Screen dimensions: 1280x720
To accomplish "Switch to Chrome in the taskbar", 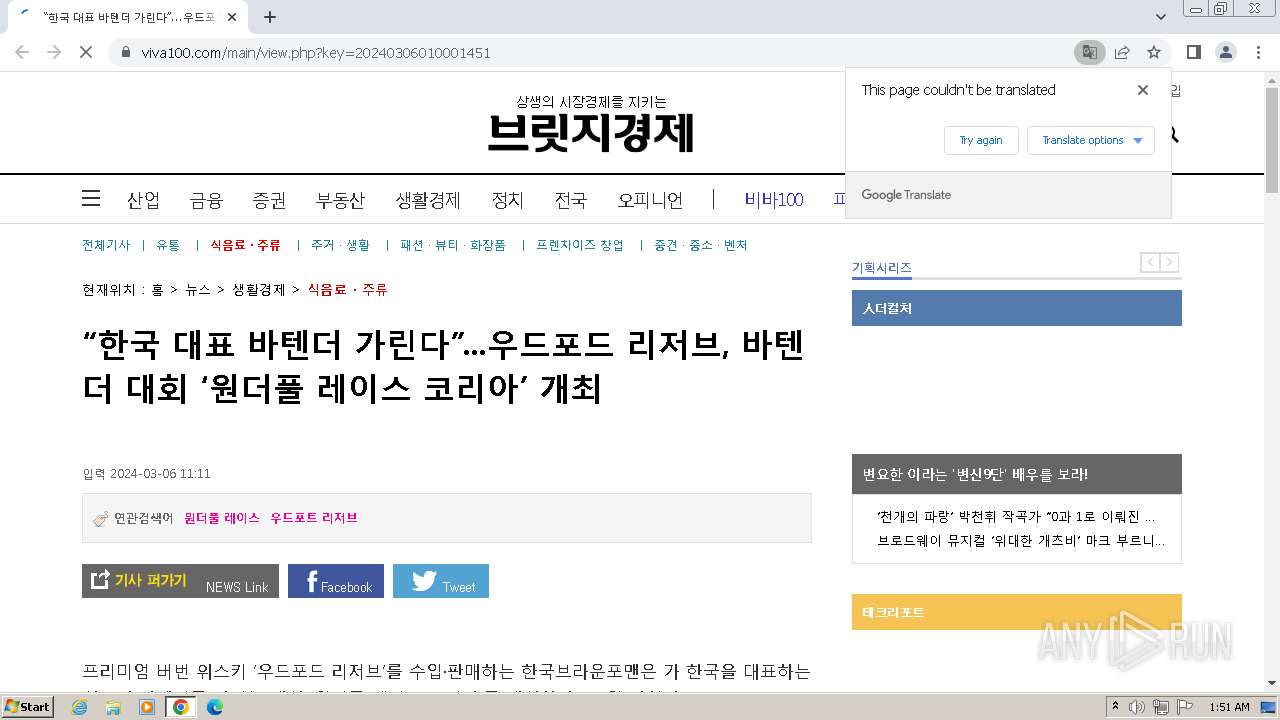I will (x=181, y=707).
